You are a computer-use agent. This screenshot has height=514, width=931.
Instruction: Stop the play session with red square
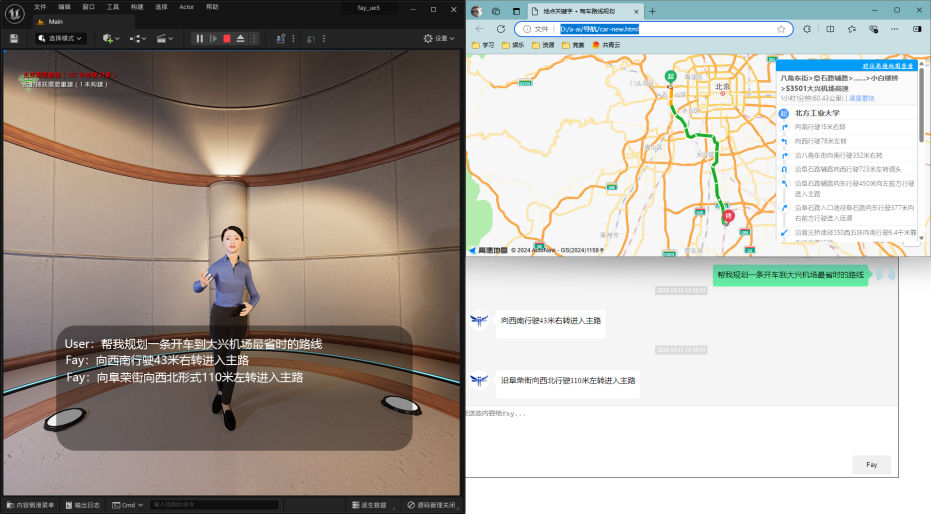[227, 38]
